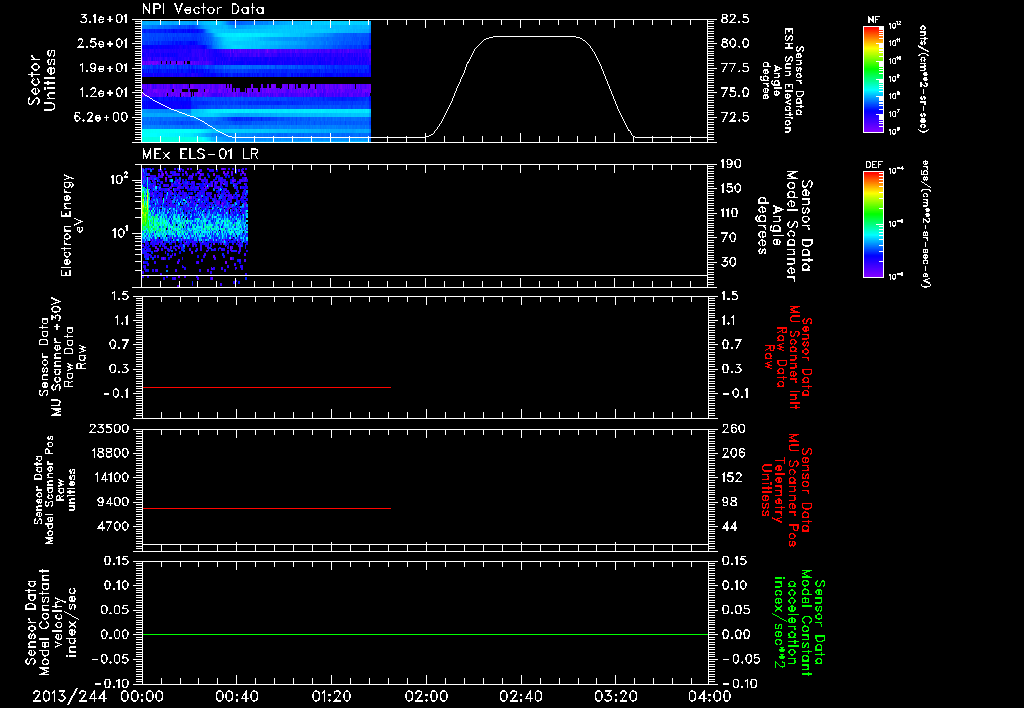Click the green Model Constant acceleration axis label
Screen dimensions: 1024x708
799,623
